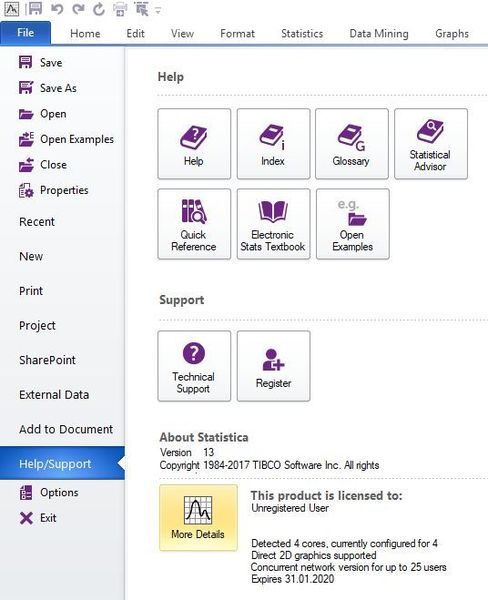Switch to the View ribbon tab
Viewport: 488px width, 600px height.
(x=182, y=34)
